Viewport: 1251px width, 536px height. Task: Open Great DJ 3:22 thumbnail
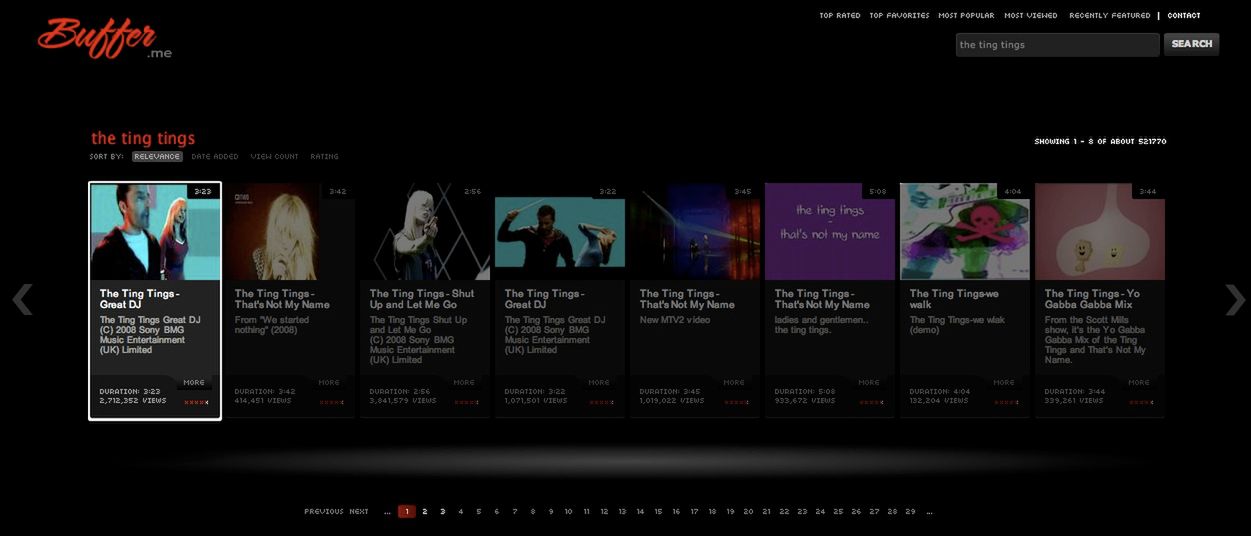pos(560,231)
